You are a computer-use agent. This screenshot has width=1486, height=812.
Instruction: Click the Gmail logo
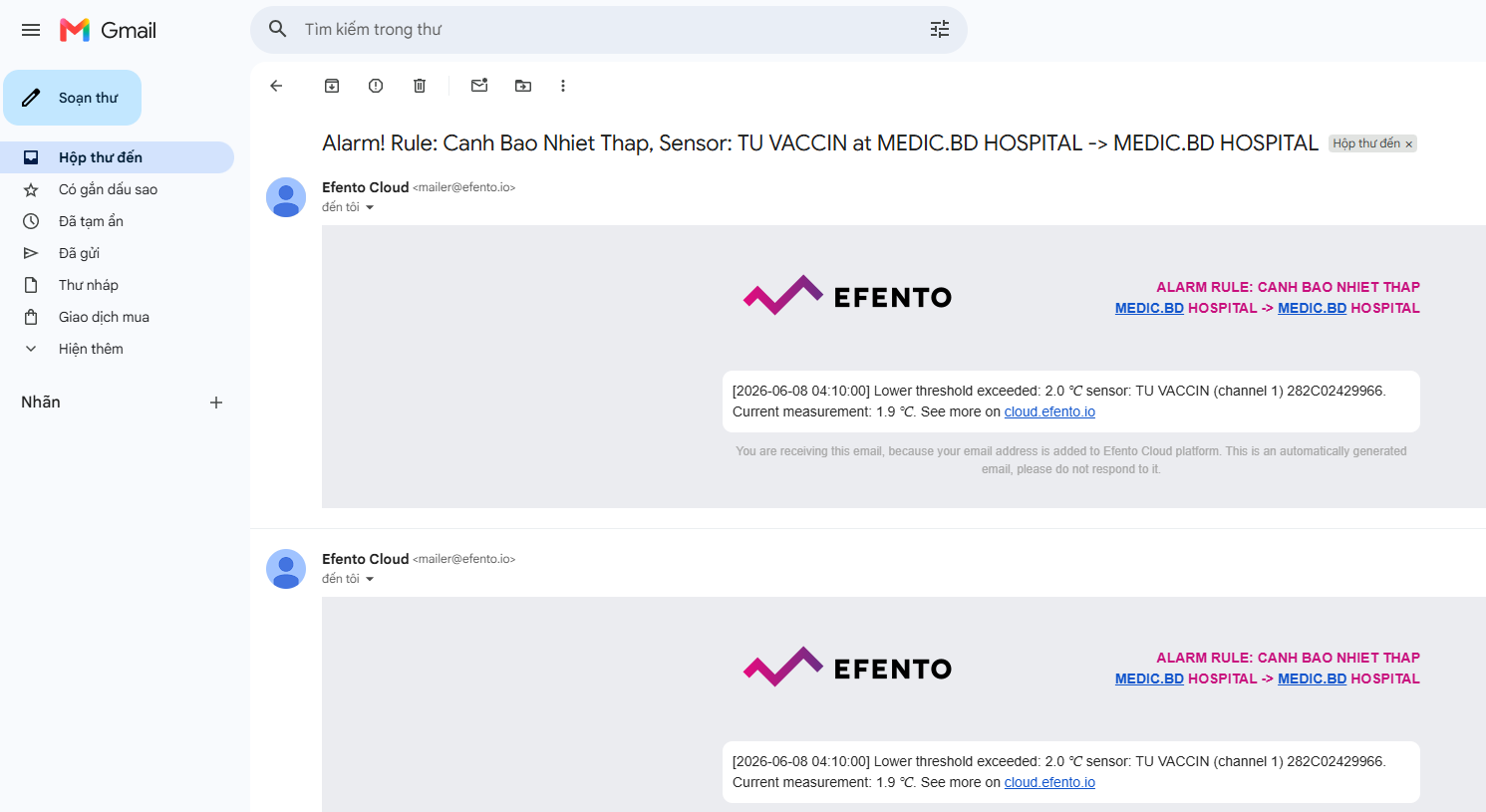click(x=108, y=30)
